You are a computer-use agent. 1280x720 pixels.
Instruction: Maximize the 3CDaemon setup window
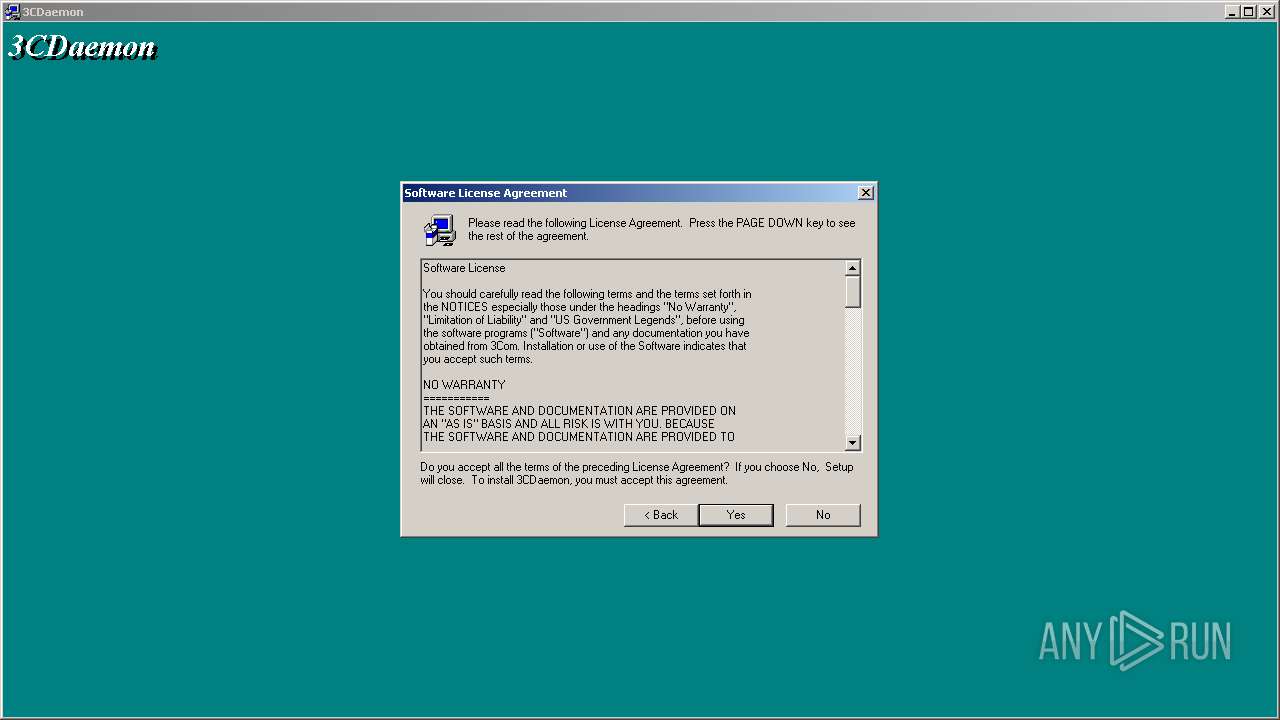coord(1248,12)
